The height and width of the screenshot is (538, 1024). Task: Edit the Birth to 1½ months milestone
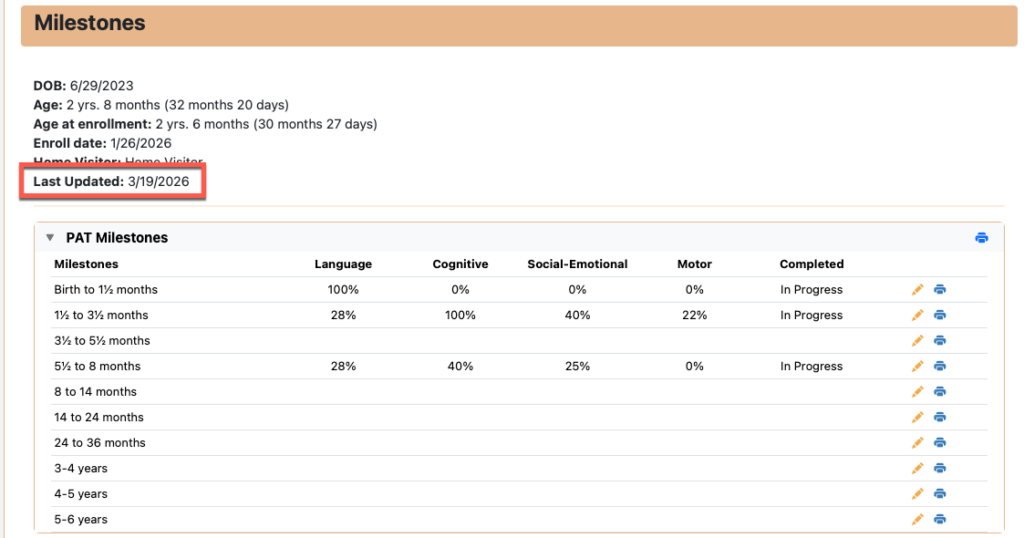[x=918, y=290]
